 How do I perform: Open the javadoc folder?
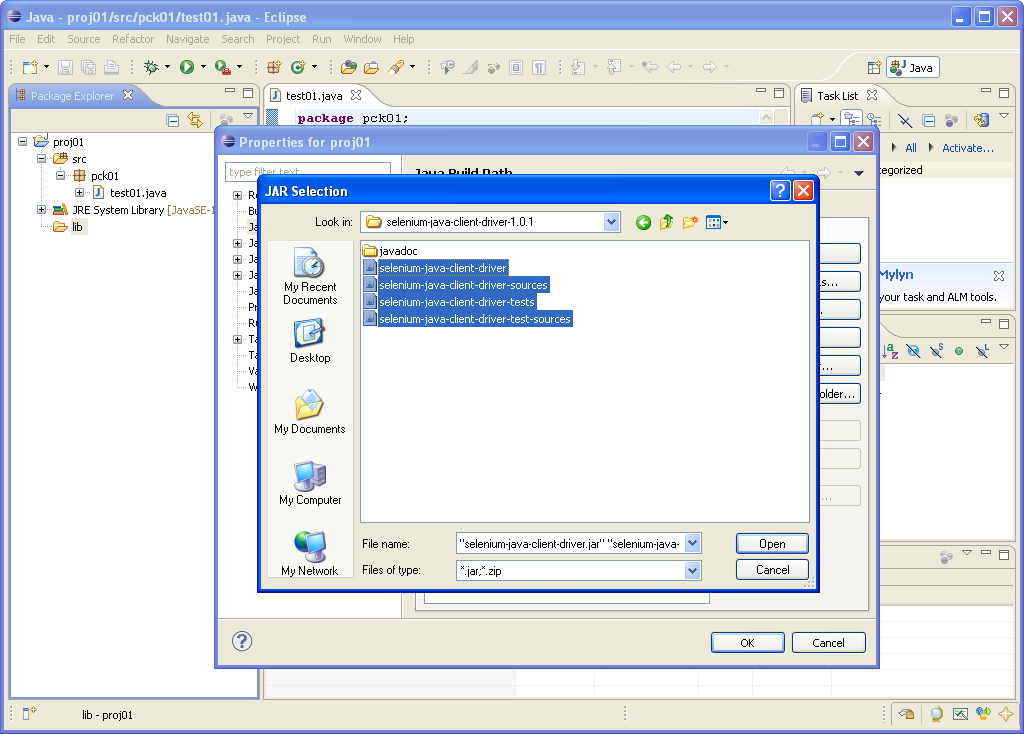click(391, 251)
